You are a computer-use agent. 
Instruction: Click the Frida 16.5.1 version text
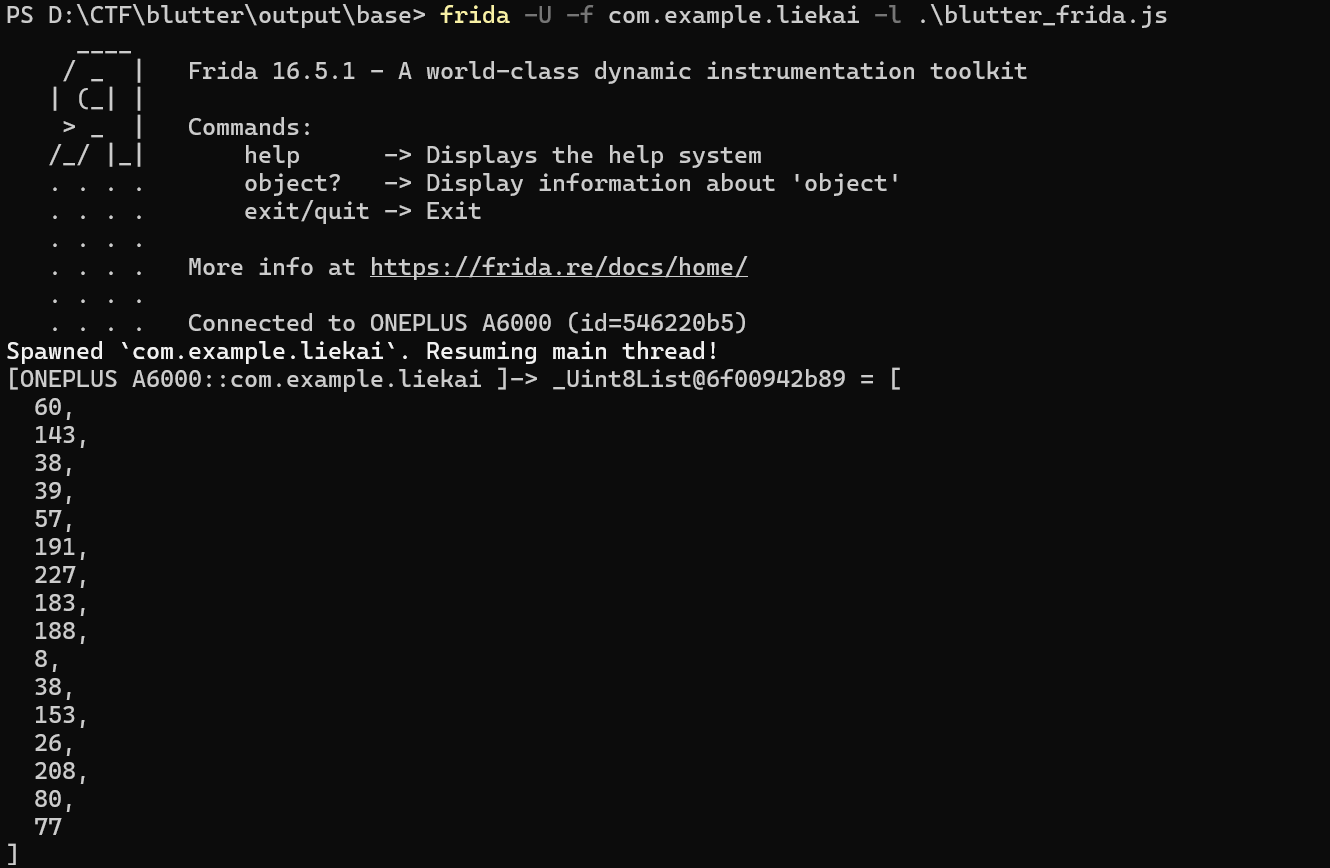pyautogui.click(x=271, y=71)
